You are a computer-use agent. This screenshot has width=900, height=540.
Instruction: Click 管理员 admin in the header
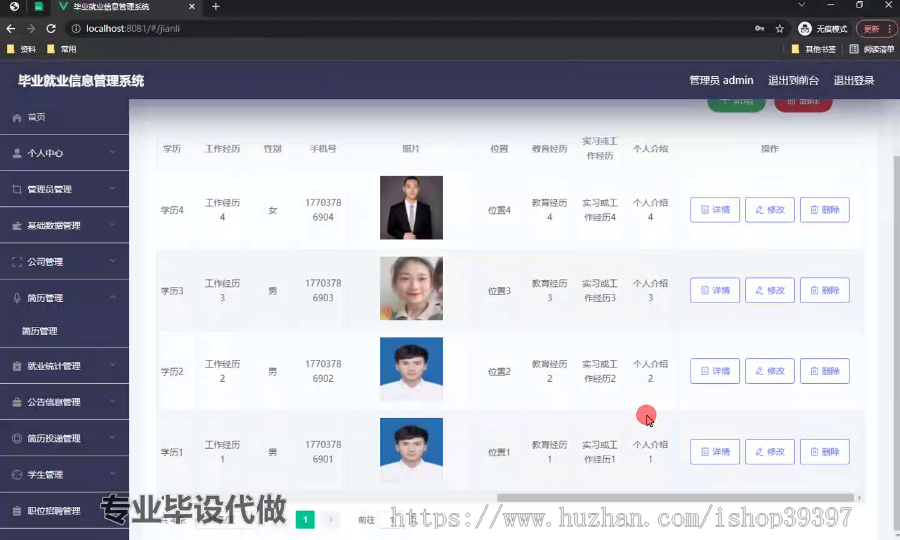pos(721,80)
